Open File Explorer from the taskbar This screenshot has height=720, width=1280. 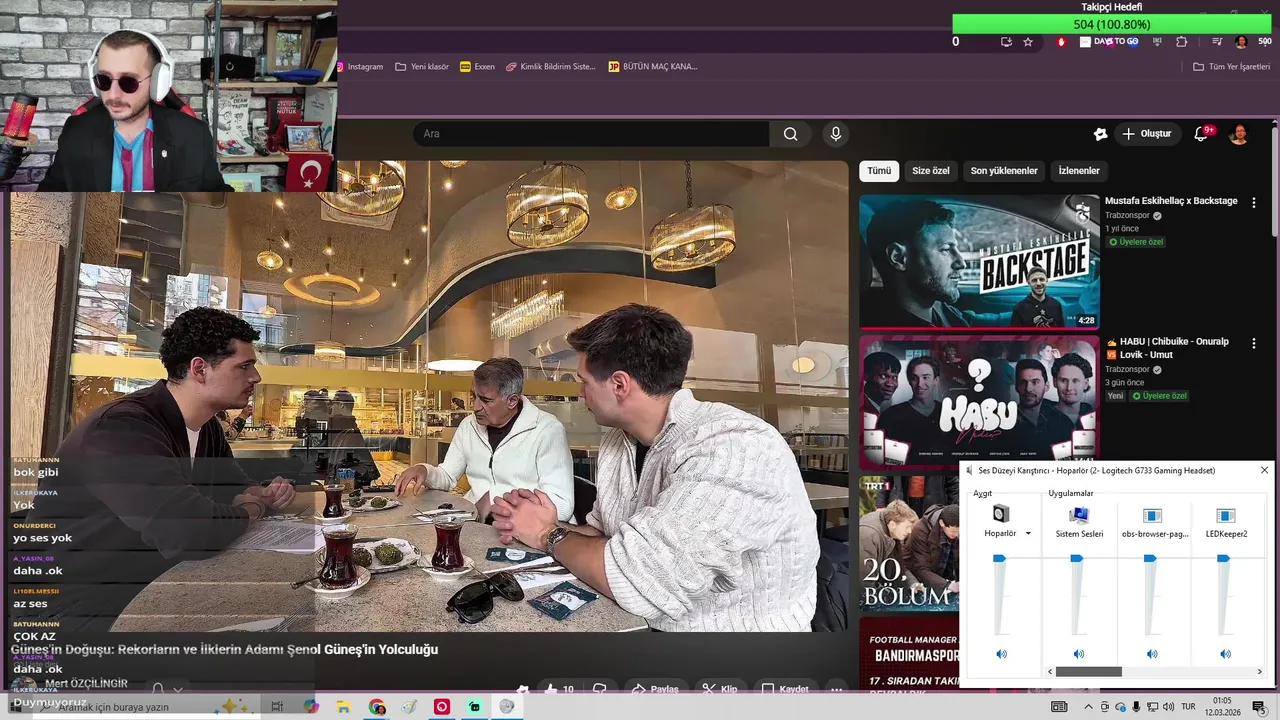pos(343,707)
